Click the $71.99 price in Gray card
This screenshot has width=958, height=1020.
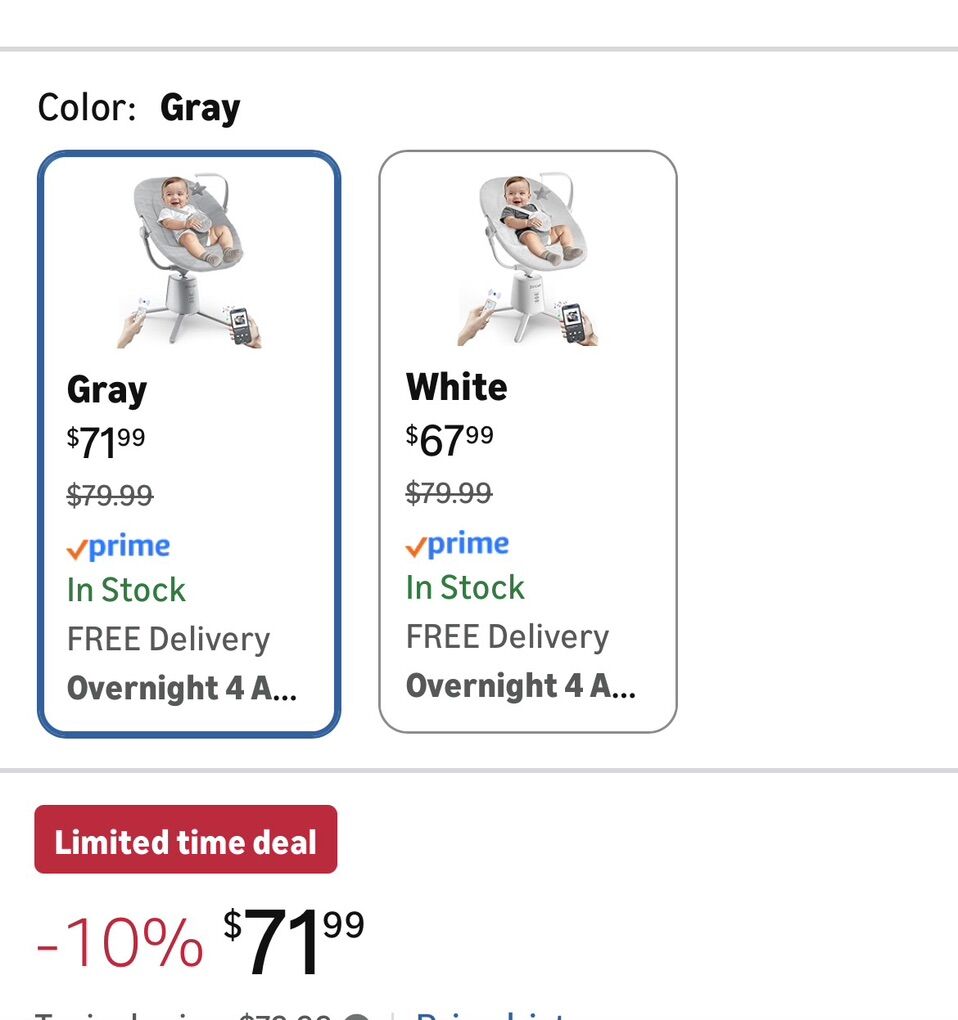pyautogui.click(x=106, y=442)
